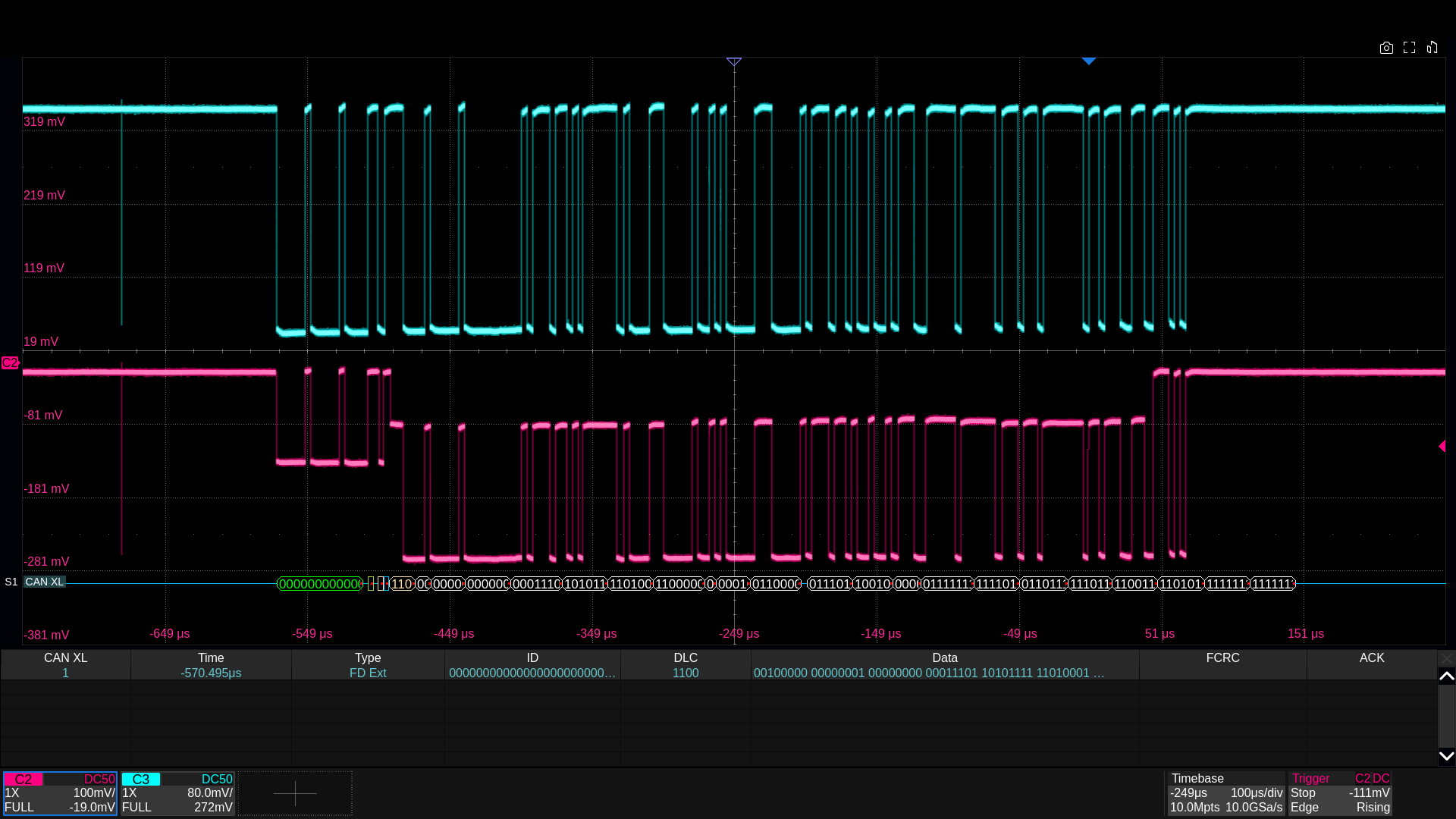Click the Data column header
The image size is (1456, 819).
(944, 658)
